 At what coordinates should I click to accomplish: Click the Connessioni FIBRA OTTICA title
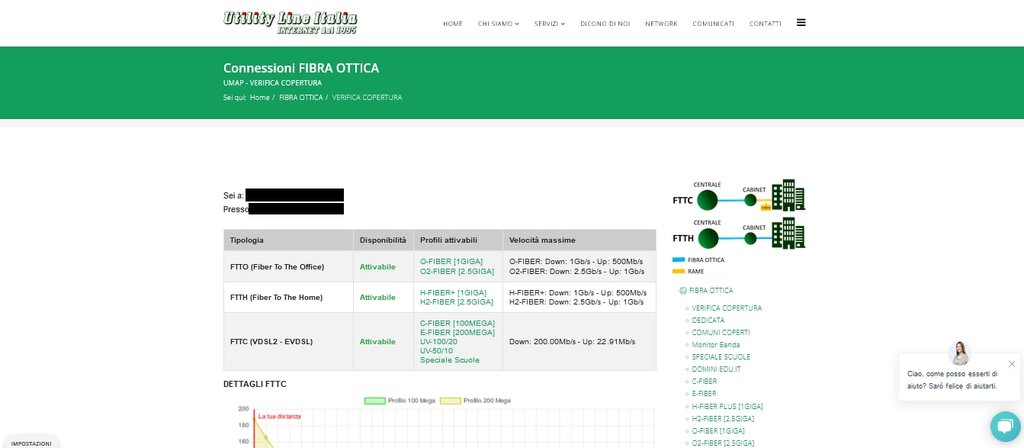tap(301, 68)
